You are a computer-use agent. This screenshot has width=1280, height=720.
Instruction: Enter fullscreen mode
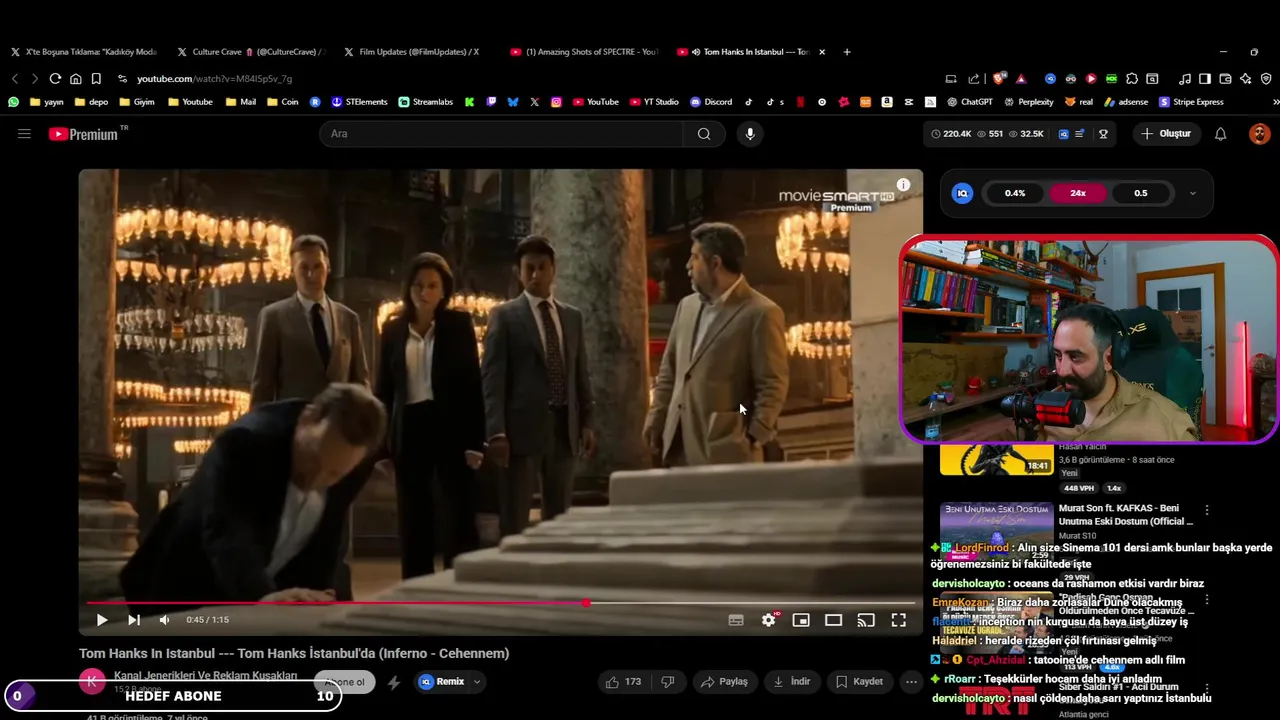[899, 620]
